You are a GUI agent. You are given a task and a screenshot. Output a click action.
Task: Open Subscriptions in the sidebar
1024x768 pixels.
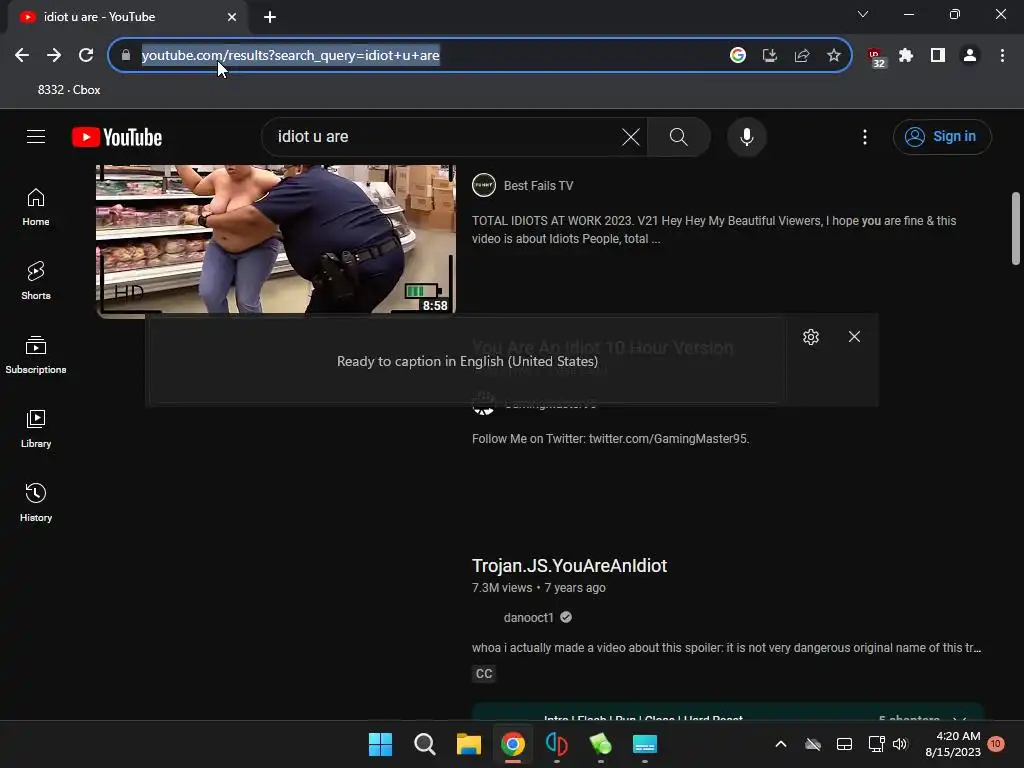pos(36,355)
